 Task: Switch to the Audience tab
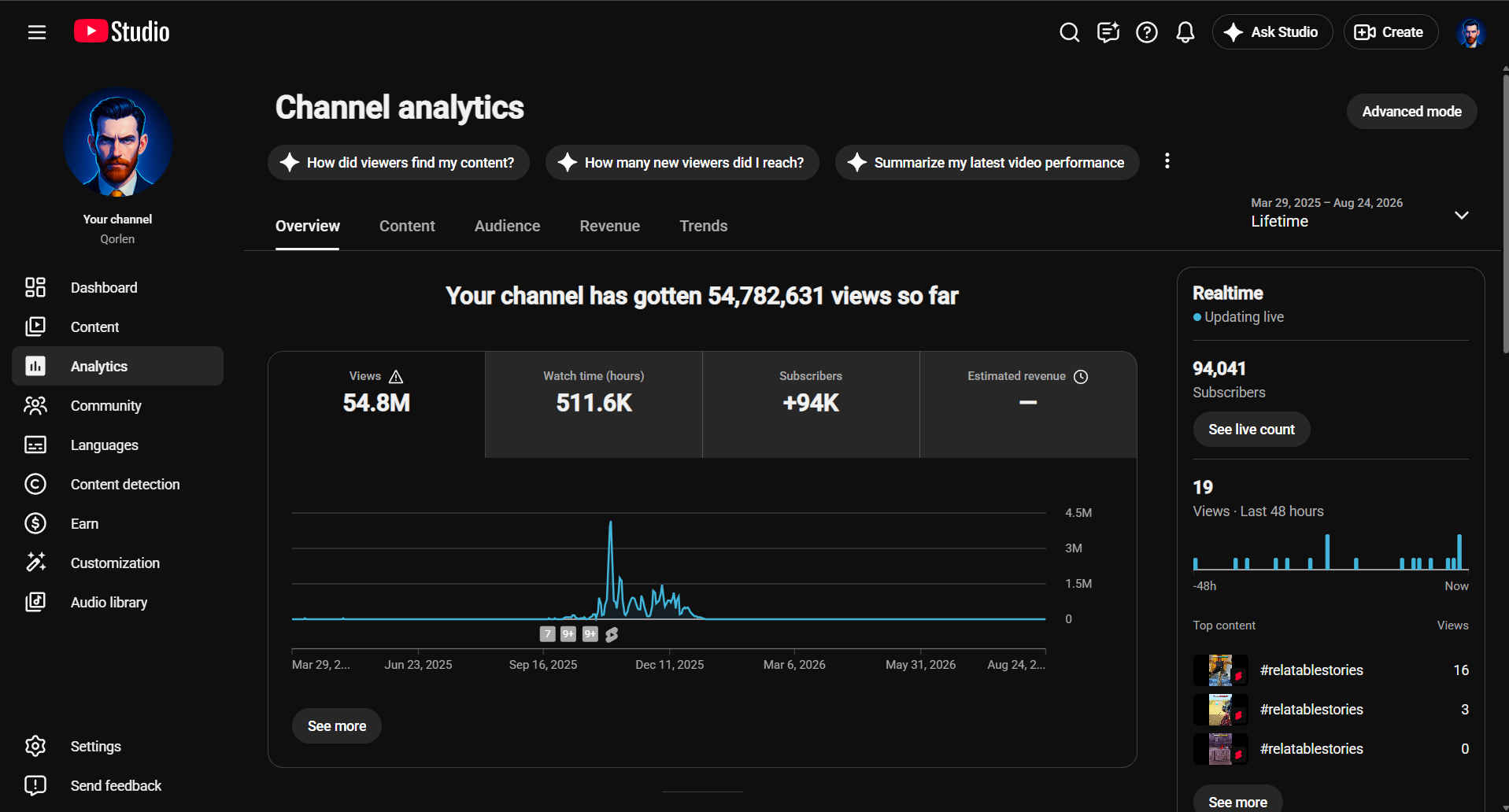click(x=507, y=226)
